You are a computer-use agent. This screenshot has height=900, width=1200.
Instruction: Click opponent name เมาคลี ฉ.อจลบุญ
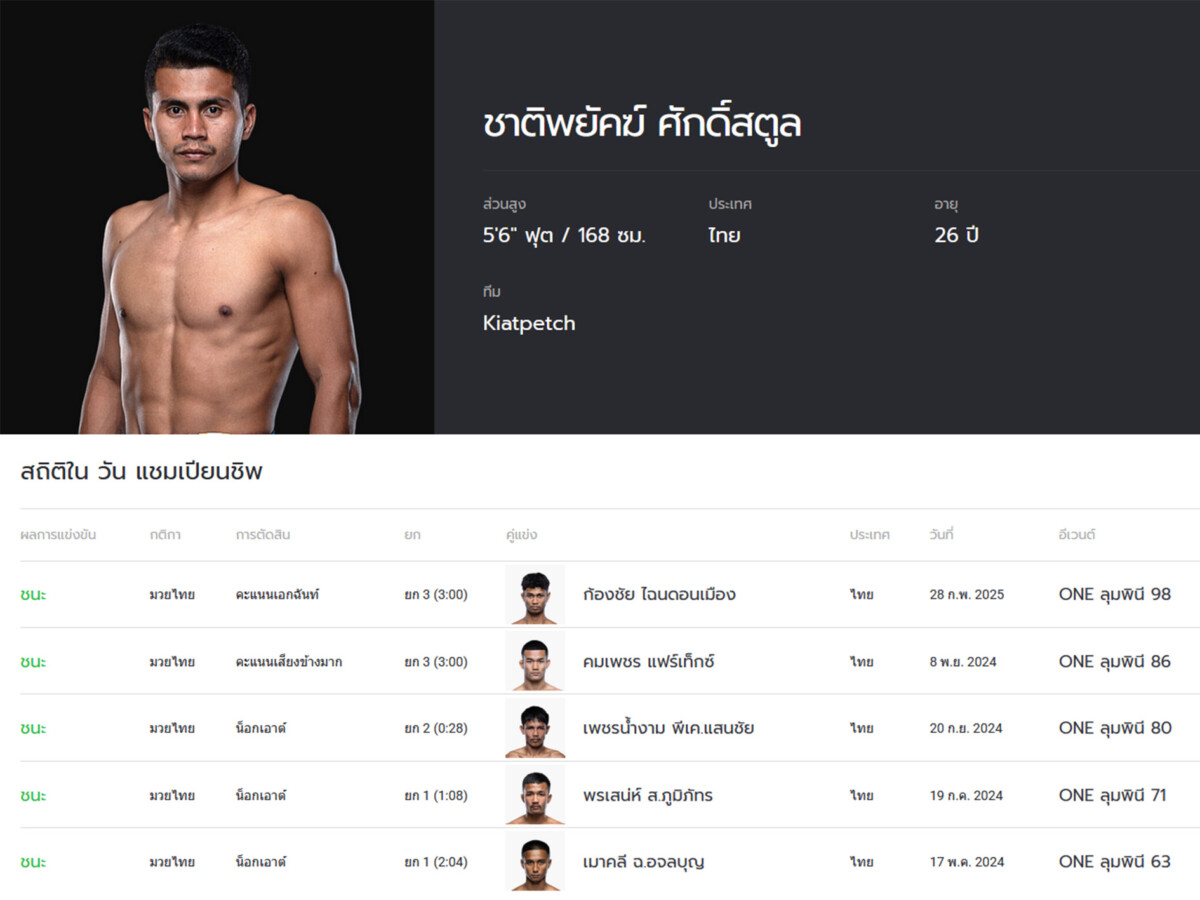643,861
